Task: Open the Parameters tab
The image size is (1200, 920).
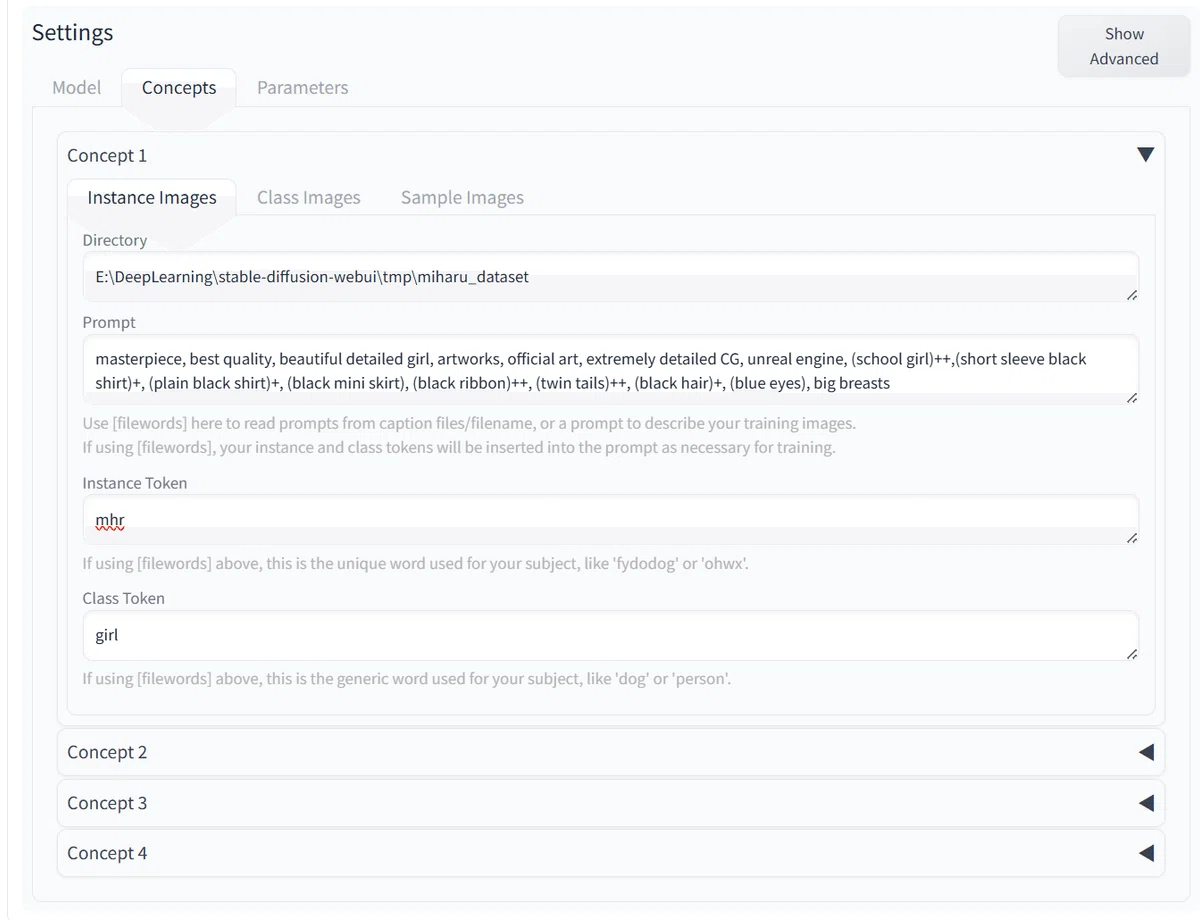Action: pyautogui.click(x=303, y=88)
